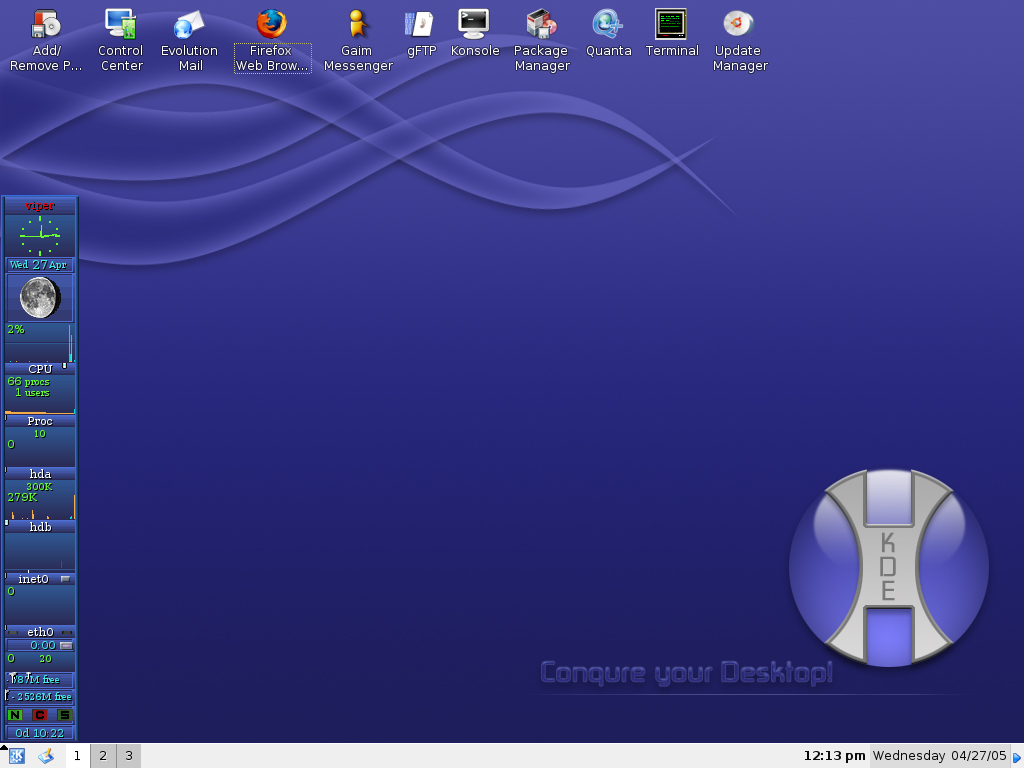
Task: Click the show desktop pencil icon in panel
Action: point(46,756)
